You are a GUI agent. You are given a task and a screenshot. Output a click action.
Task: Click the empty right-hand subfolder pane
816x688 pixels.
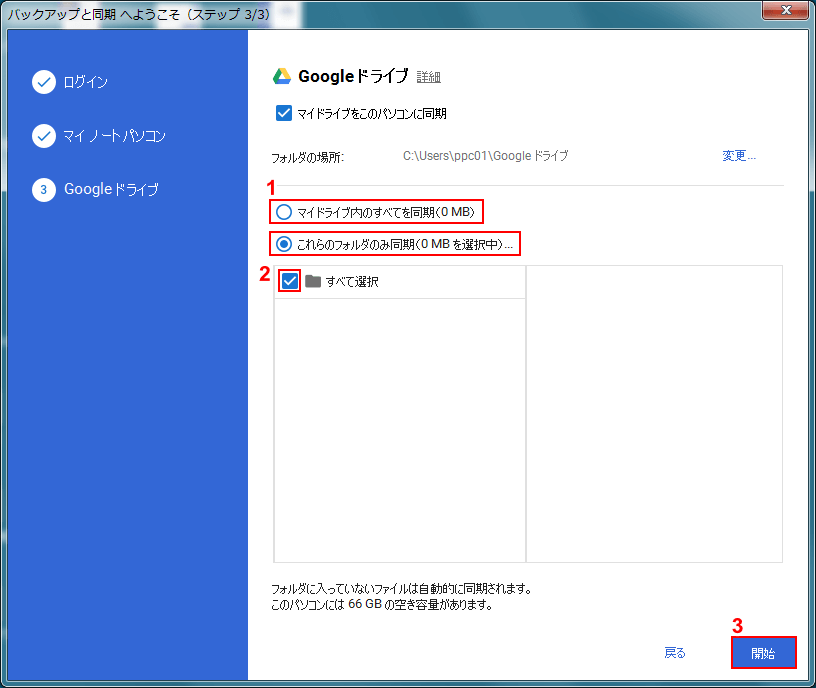coord(654,413)
